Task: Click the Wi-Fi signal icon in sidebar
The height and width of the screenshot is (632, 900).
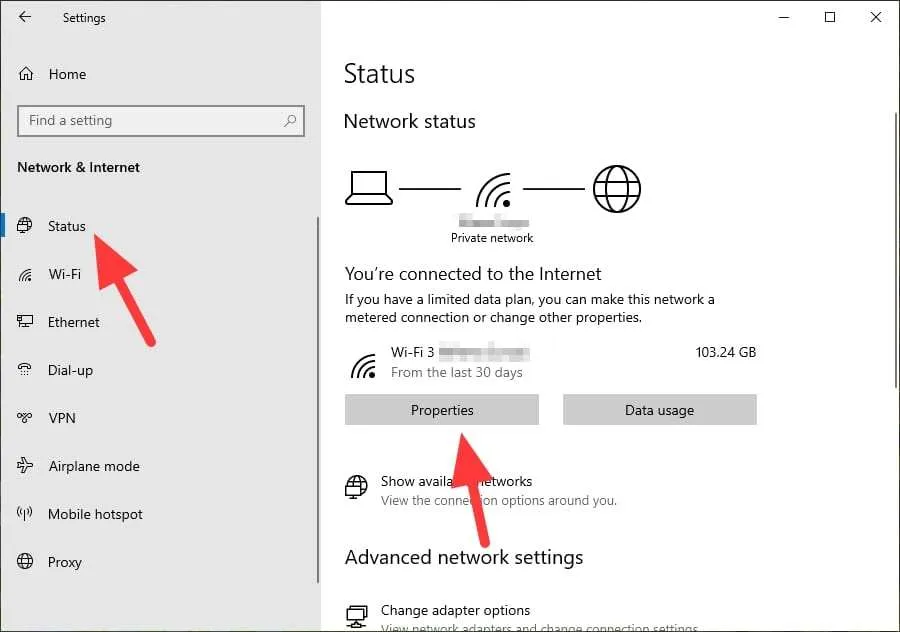Action: (x=25, y=275)
